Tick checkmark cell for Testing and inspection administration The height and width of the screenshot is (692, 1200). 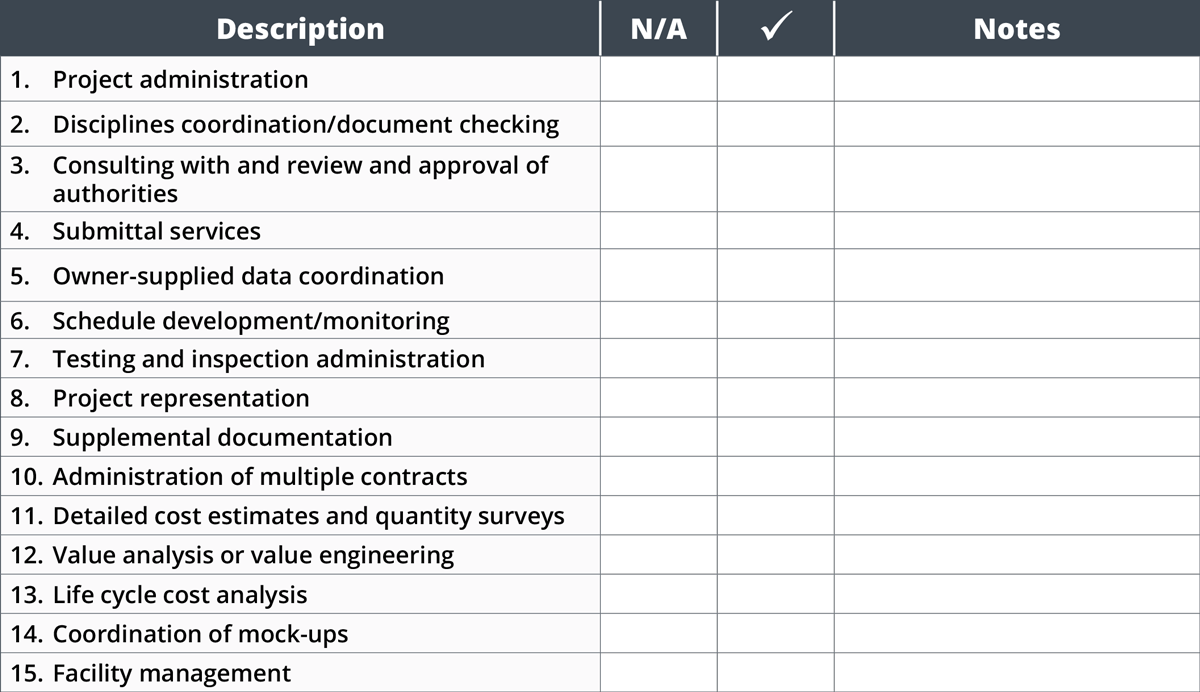point(776,359)
